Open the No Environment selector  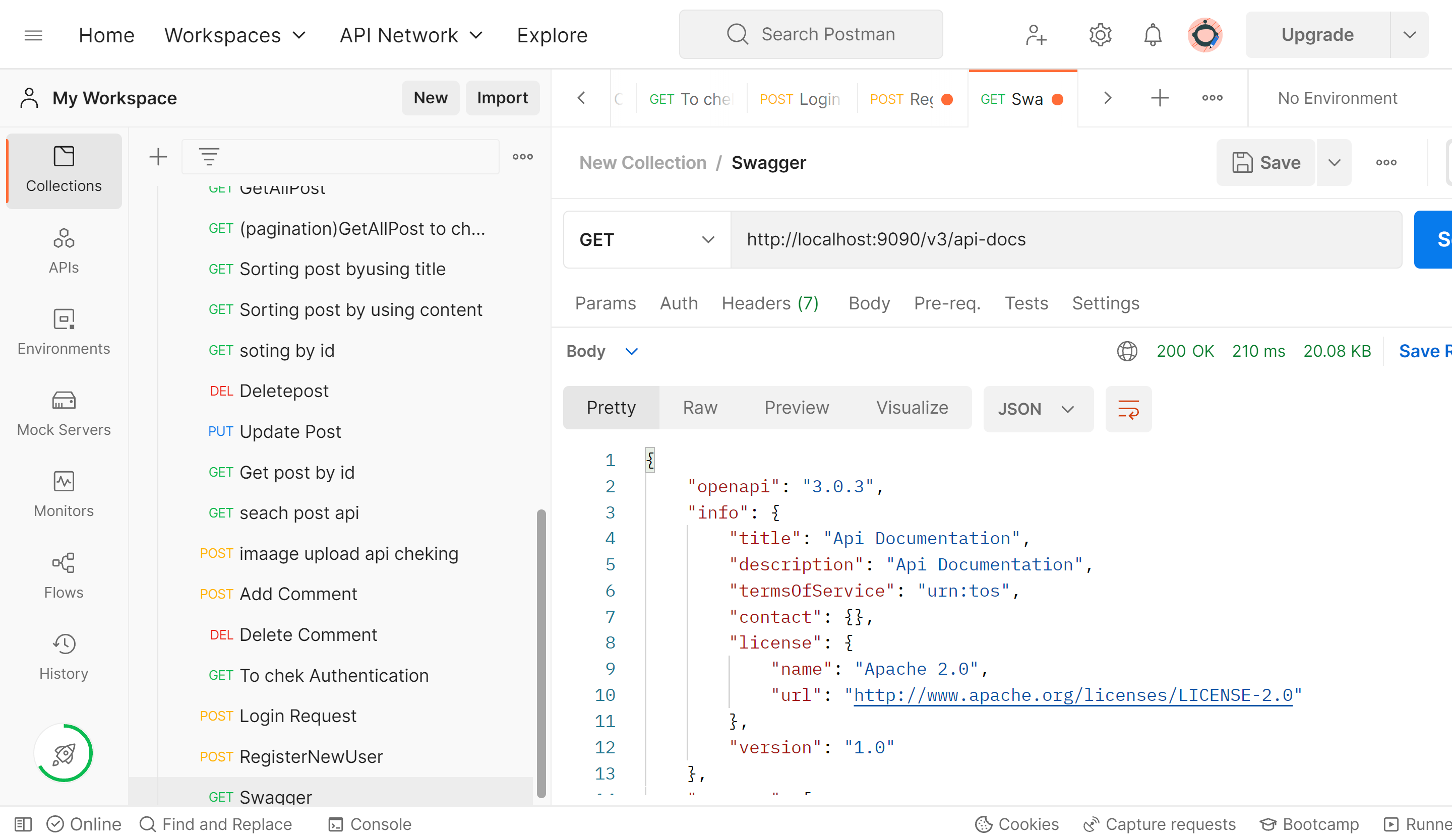point(1337,98)
